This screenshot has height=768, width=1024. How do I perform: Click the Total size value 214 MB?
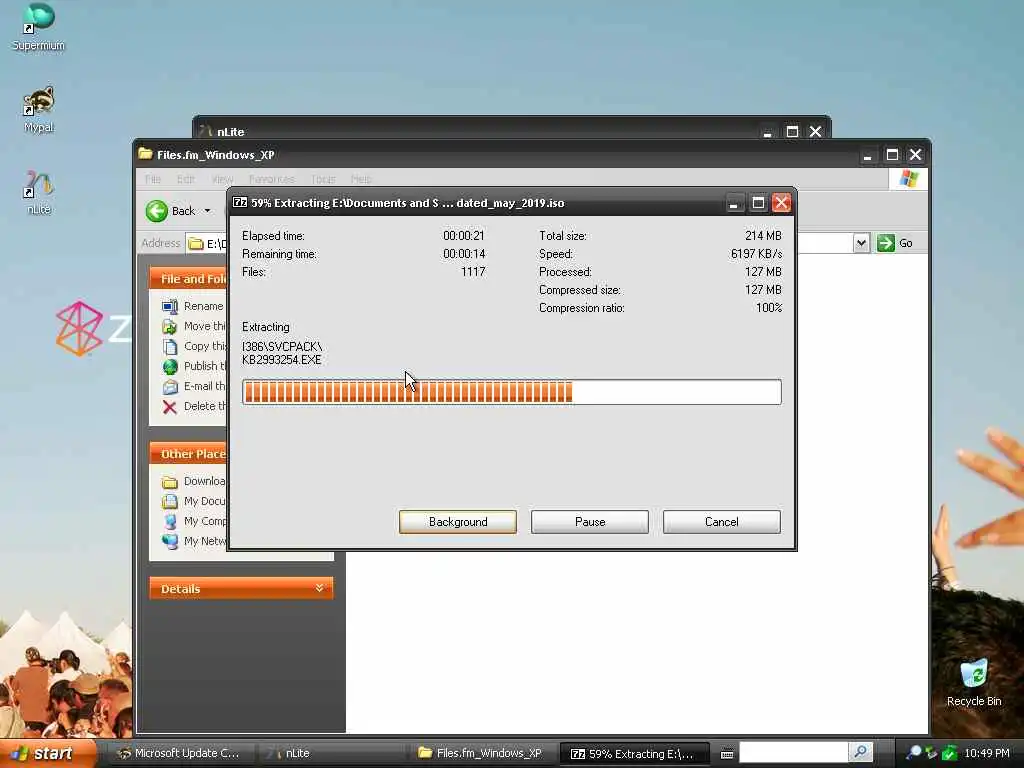pos(763,236)
